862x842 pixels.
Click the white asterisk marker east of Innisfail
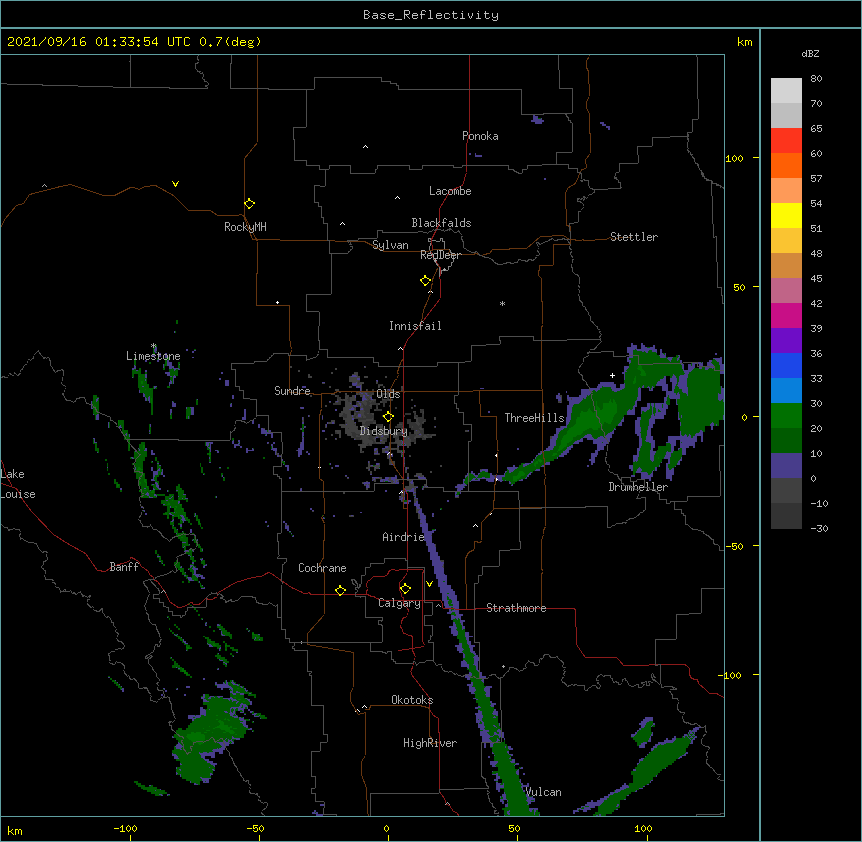click(502, 303)
